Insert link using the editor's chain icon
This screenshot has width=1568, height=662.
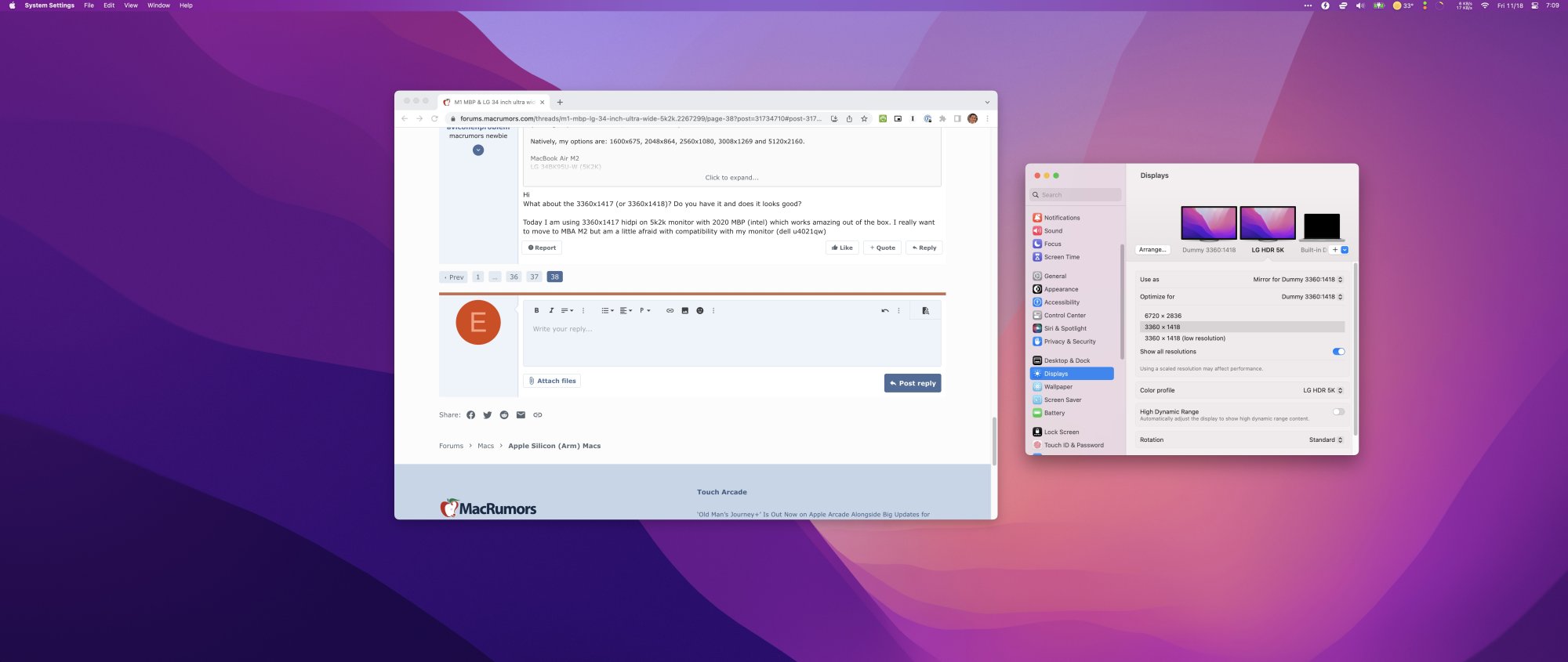[x=670, y=310]
